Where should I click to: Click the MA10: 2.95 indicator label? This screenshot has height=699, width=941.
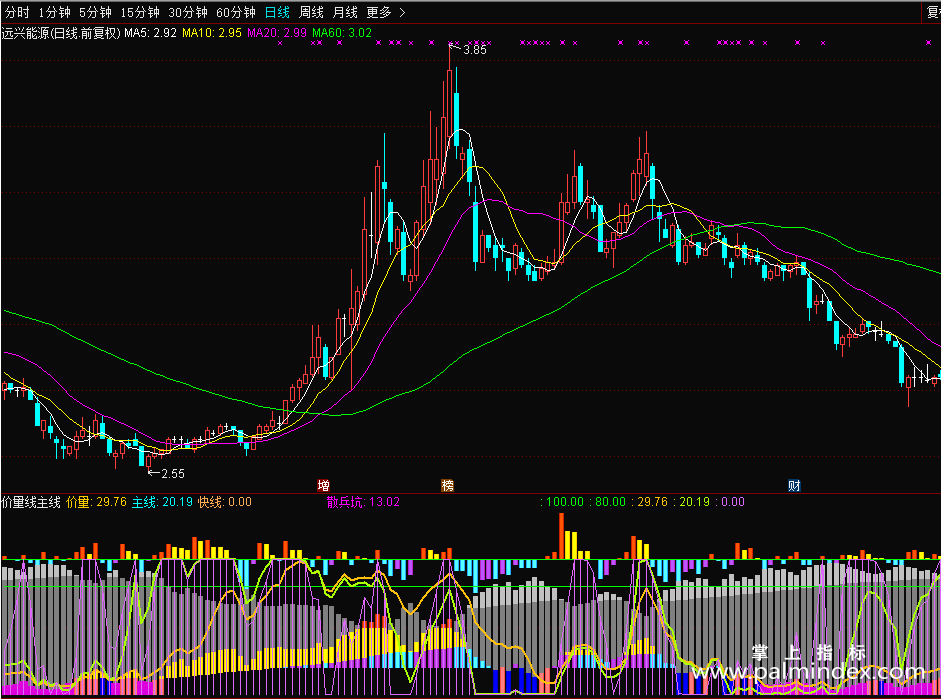coord(212,33)
